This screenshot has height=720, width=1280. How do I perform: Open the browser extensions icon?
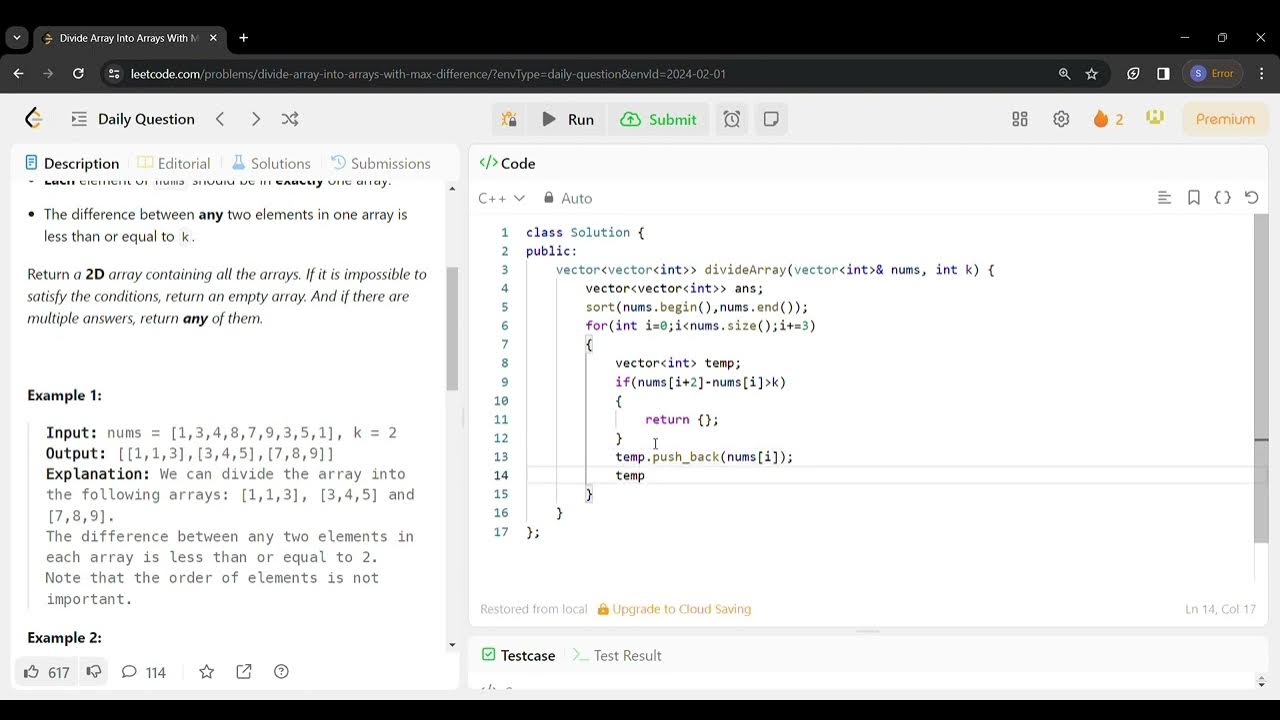click(1133, 73)
